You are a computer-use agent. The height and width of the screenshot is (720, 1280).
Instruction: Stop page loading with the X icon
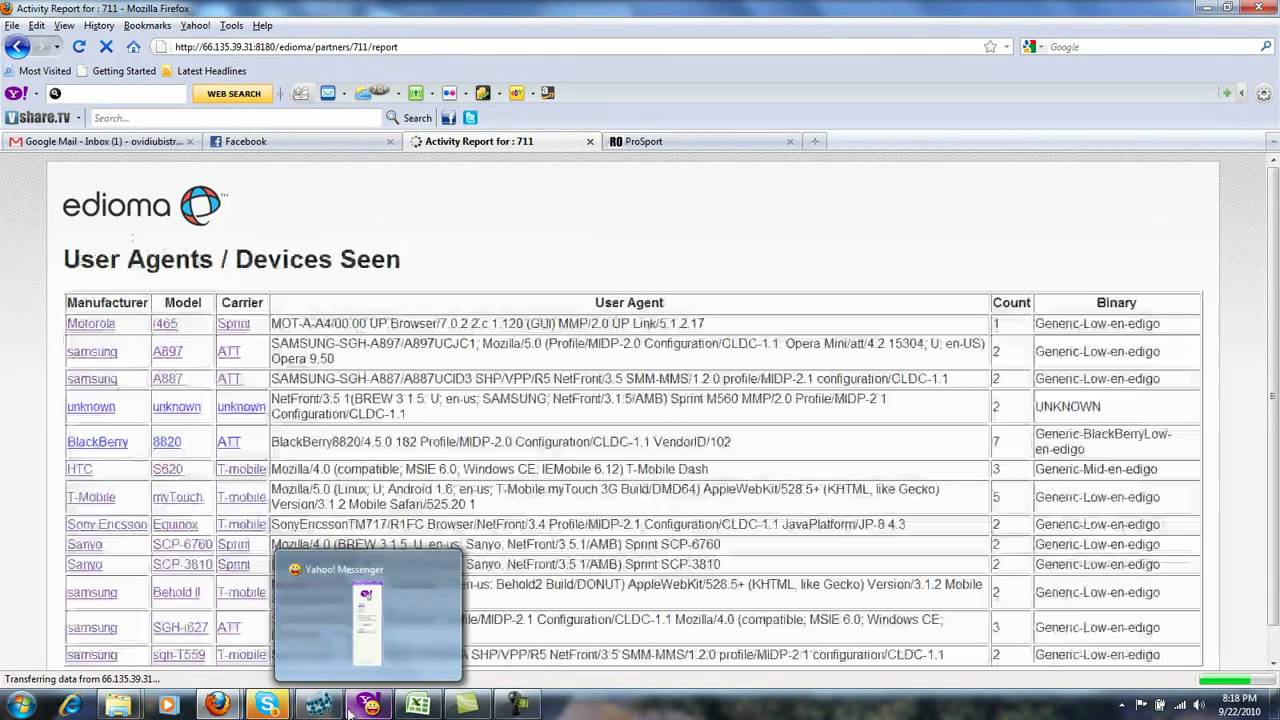[106, 47]
